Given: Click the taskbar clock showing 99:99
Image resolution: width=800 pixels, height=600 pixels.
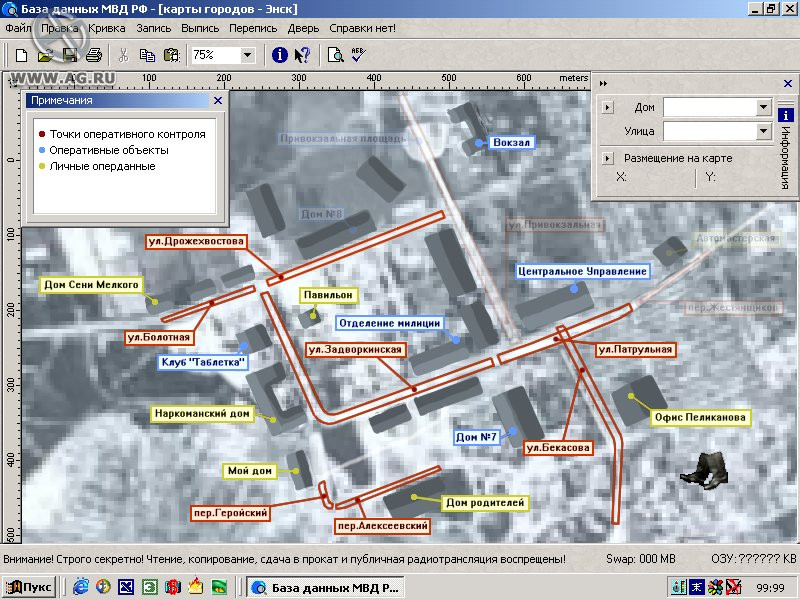Looking at the screenshot, I should 770,588.
